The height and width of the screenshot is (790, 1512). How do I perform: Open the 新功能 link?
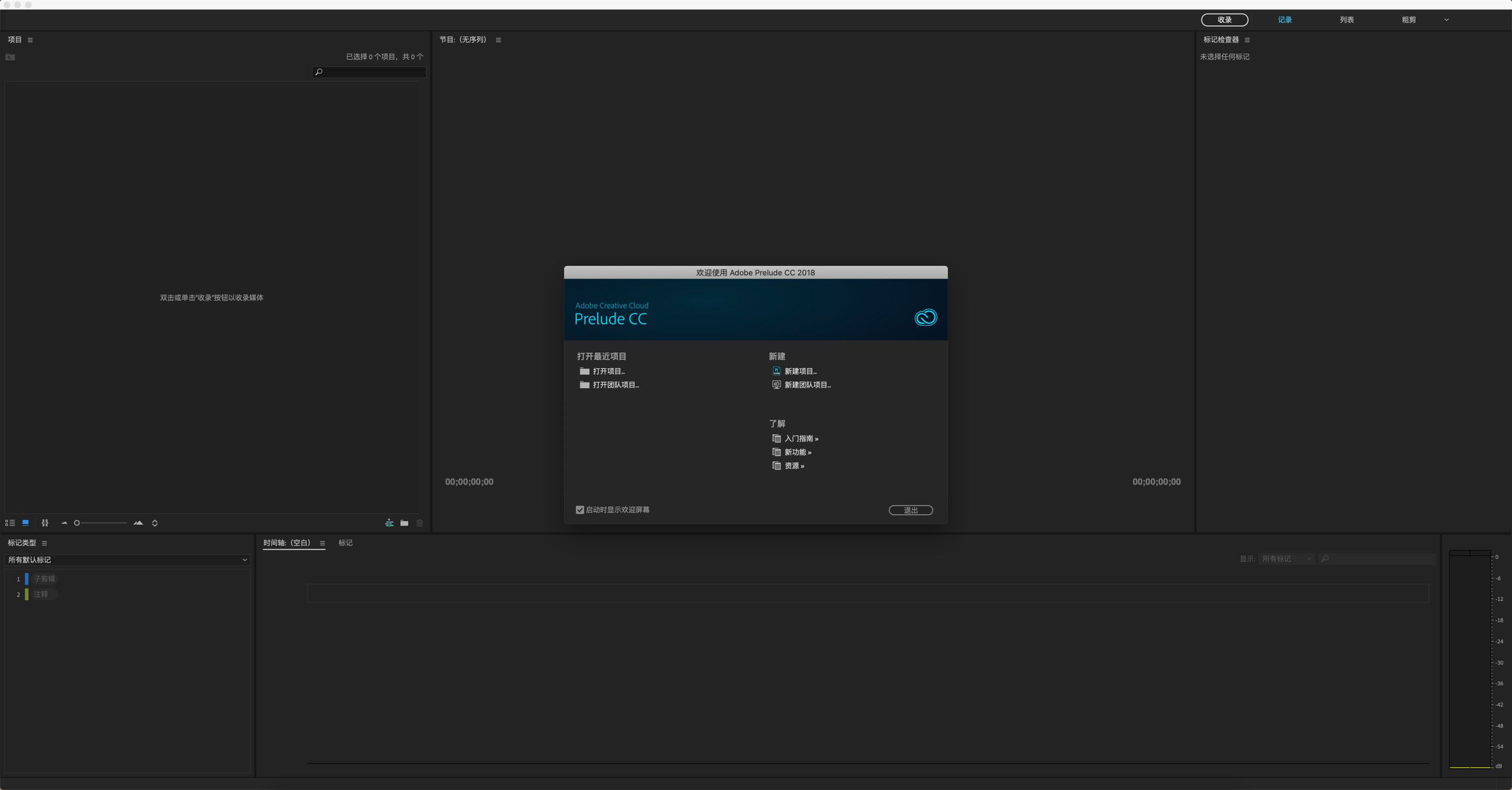(792, 452)
